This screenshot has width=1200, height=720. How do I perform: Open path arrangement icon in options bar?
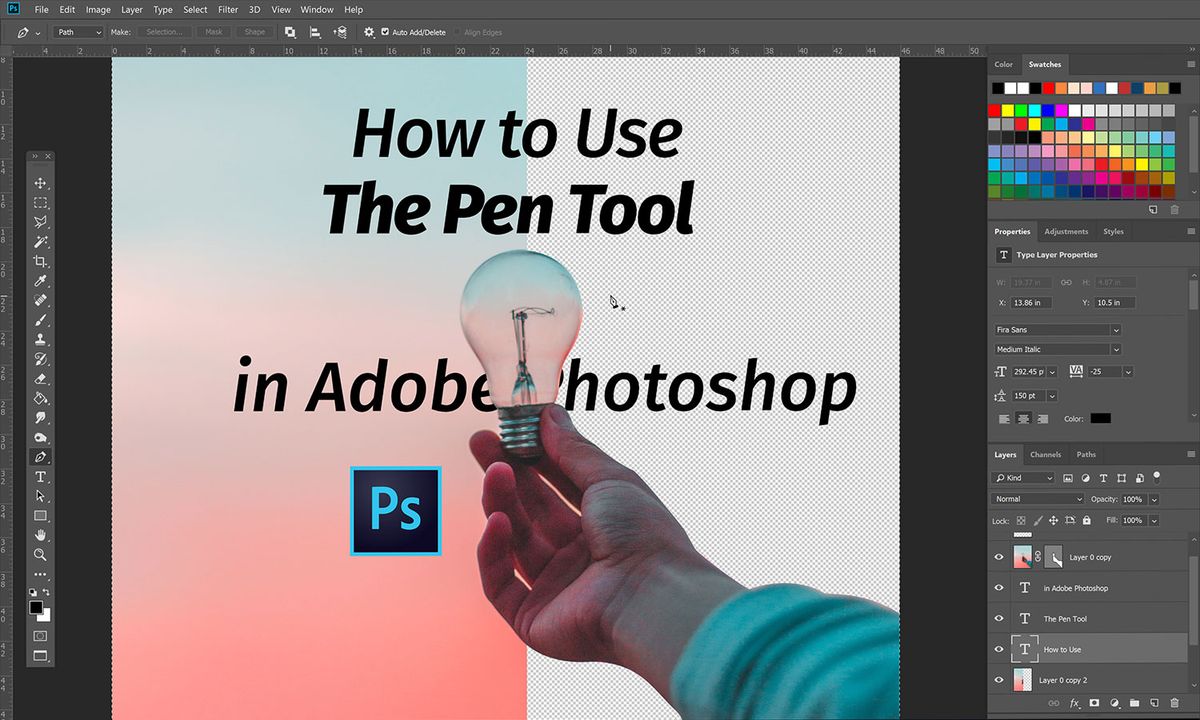(341, 32)
